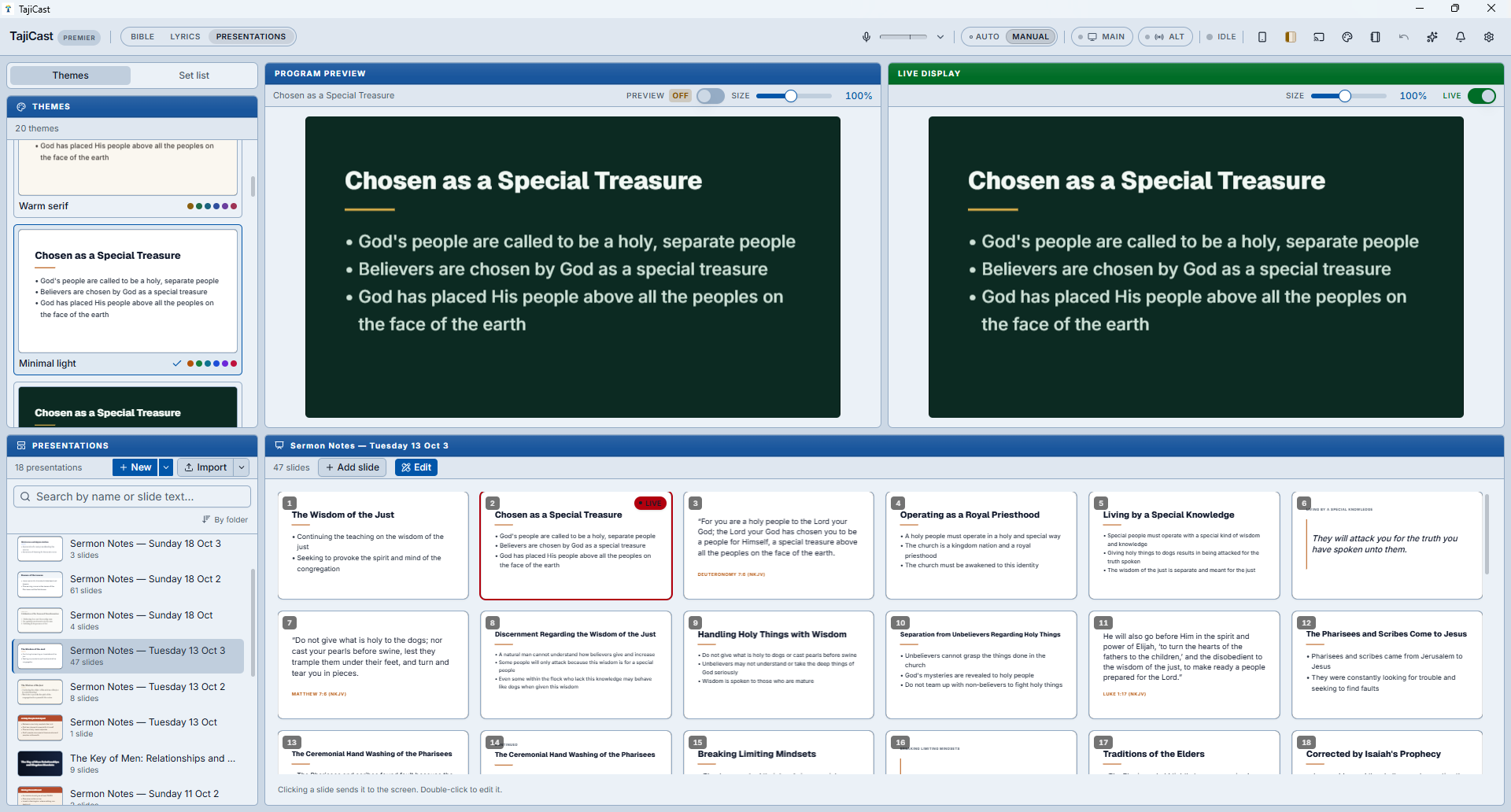Click the presentation search field
Image resolution: width=1511 pixels, height=812 pixels.
click(132, 496)
